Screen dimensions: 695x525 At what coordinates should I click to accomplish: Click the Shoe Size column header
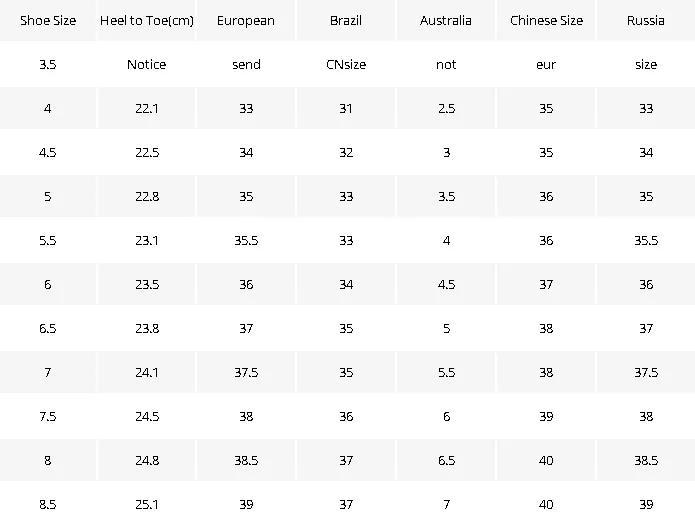pos(48,20)
